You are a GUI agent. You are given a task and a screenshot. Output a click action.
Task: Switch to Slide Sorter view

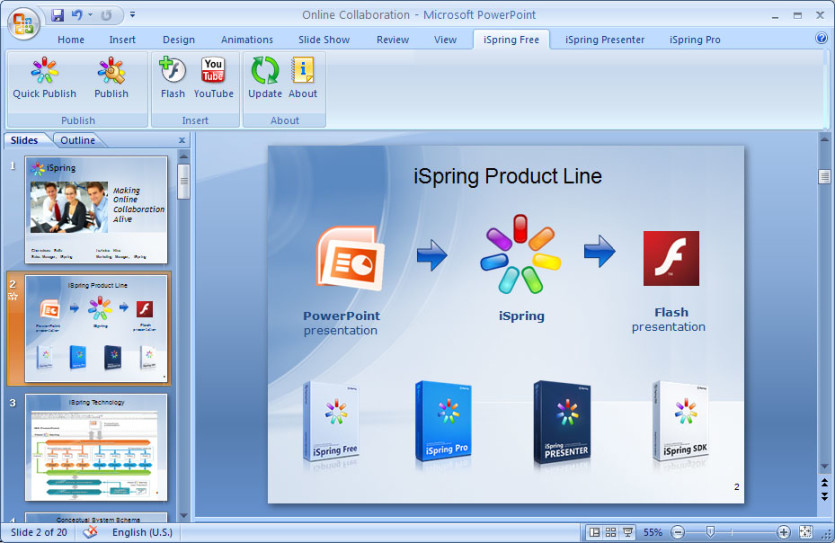(611, 532)
